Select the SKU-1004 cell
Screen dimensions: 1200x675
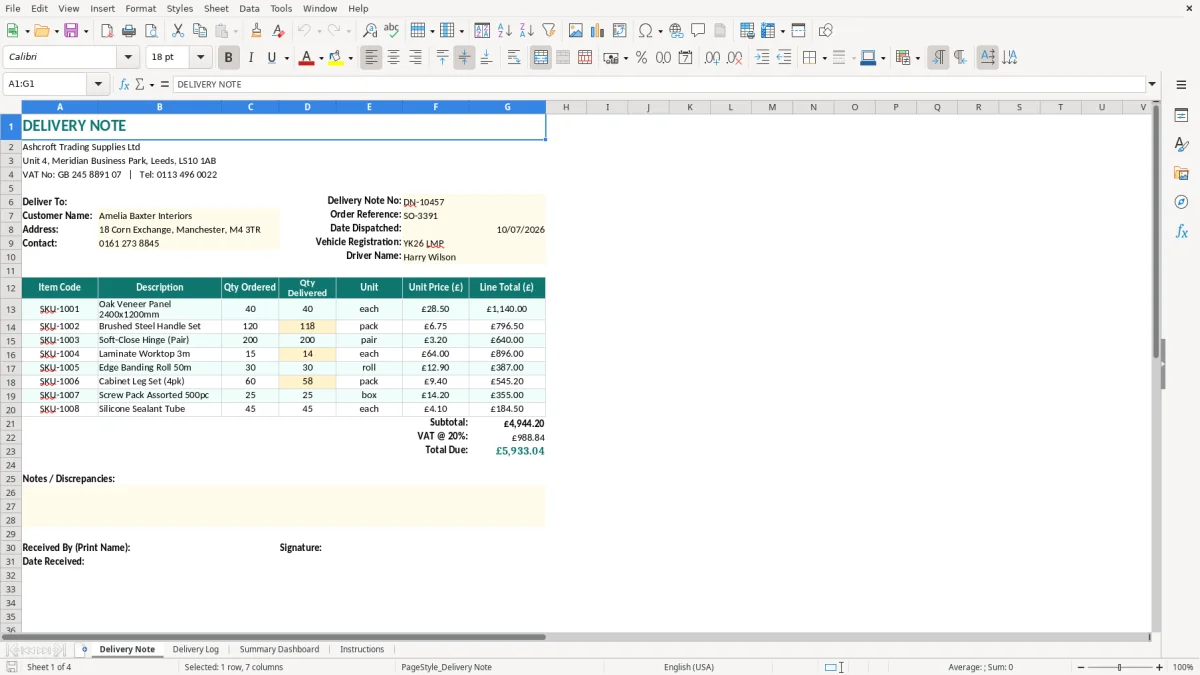60,354
